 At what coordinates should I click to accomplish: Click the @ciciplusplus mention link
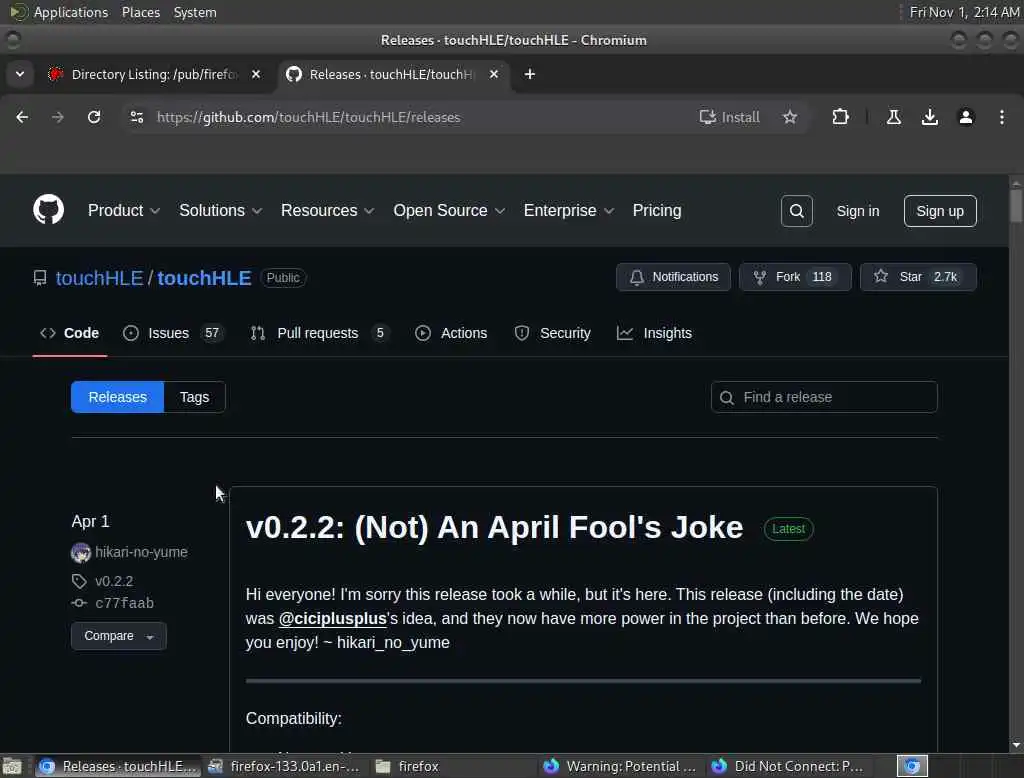pyautogui.click(x=332, y=619)
